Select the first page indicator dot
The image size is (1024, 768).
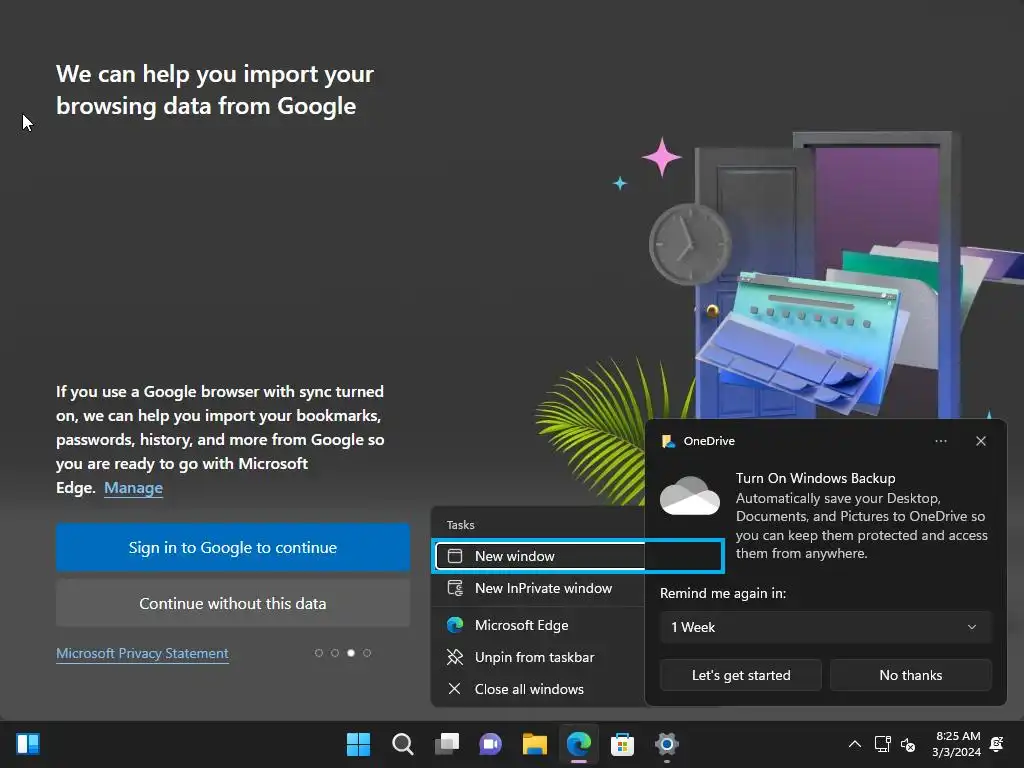point(319,653)
